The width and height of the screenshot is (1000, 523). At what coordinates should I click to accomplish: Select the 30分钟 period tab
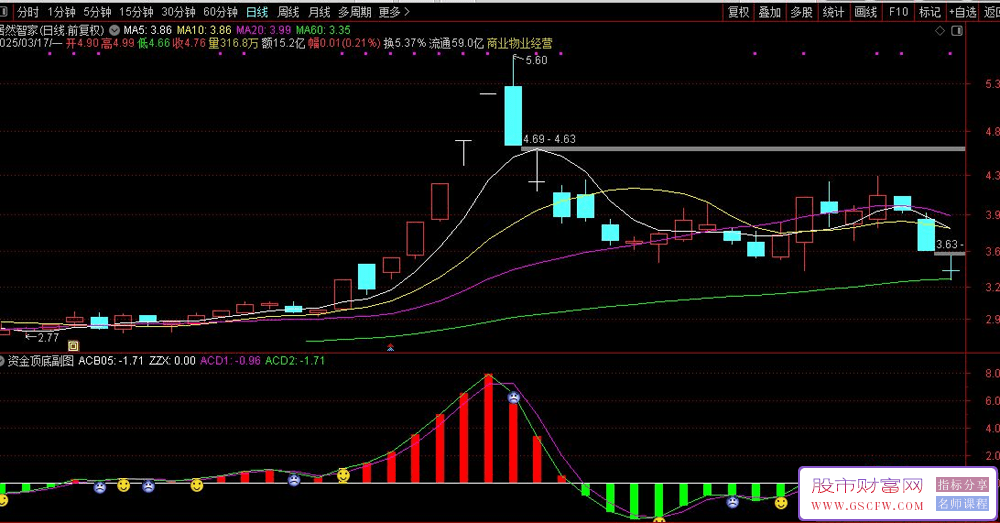(178, 12)
